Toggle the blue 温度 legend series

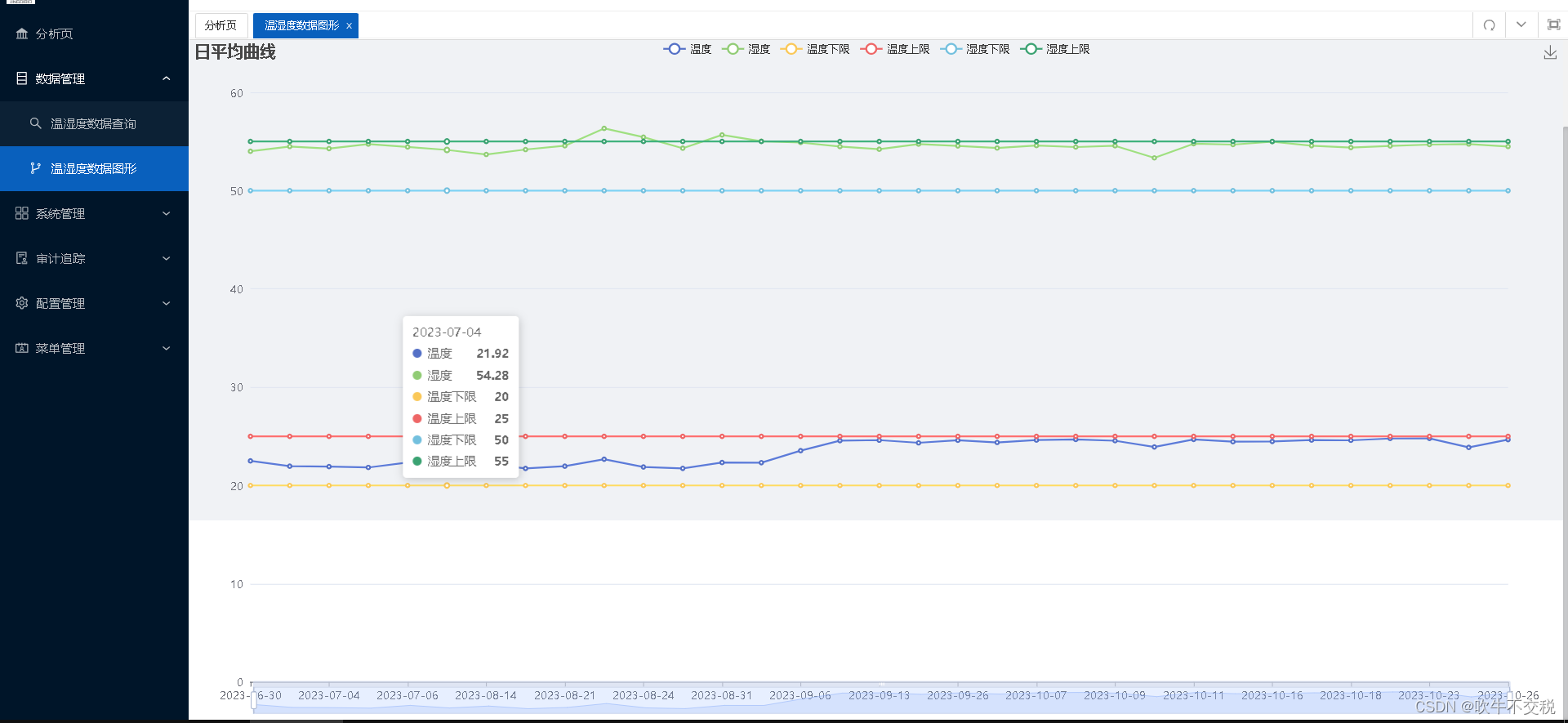click(x=687, y=49)
